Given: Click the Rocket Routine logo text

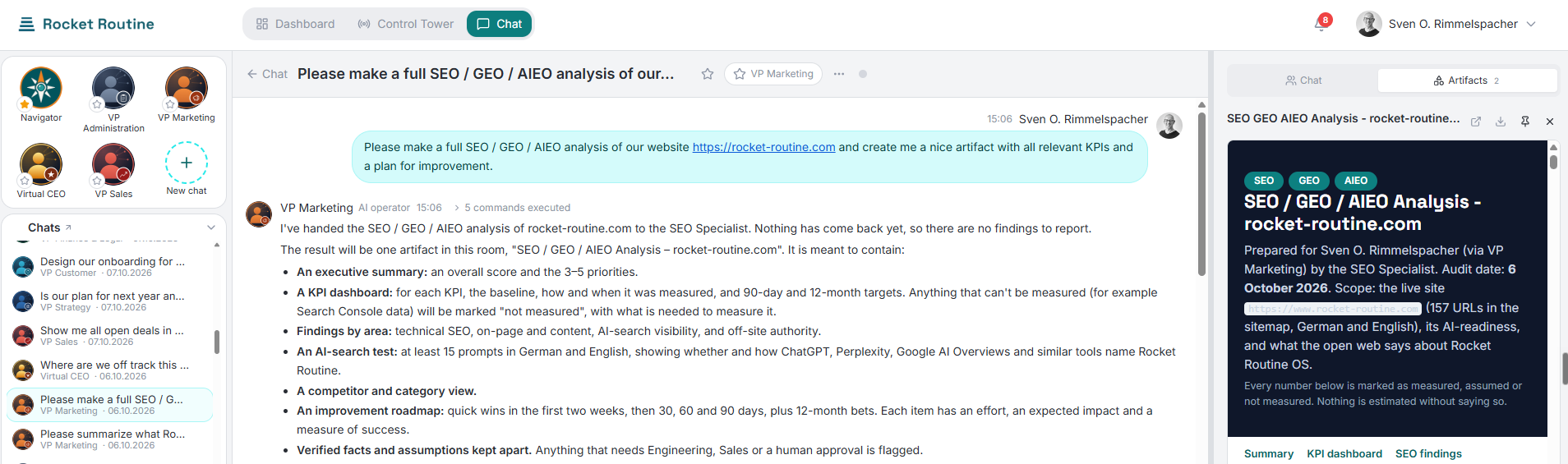Looking at the screenshot, I should (99, 24).
